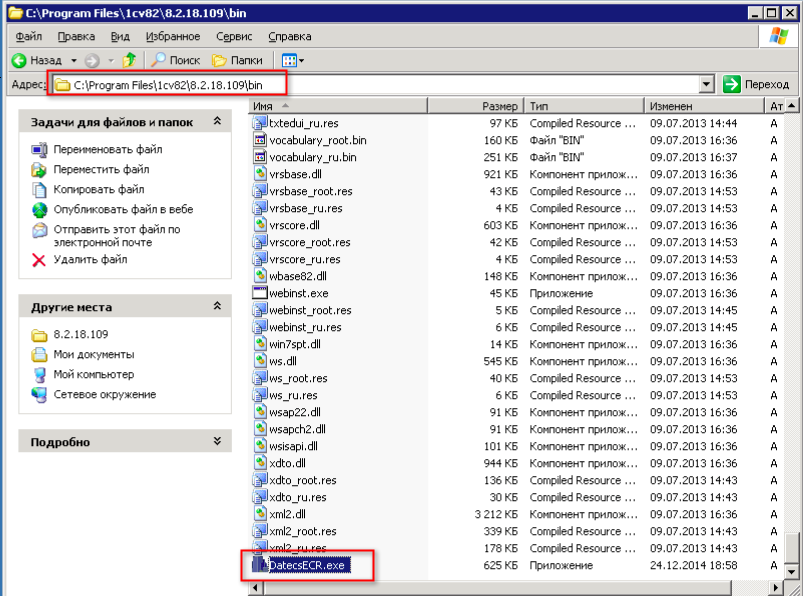Click the Копировать файл copy icon

pos(39,189)
